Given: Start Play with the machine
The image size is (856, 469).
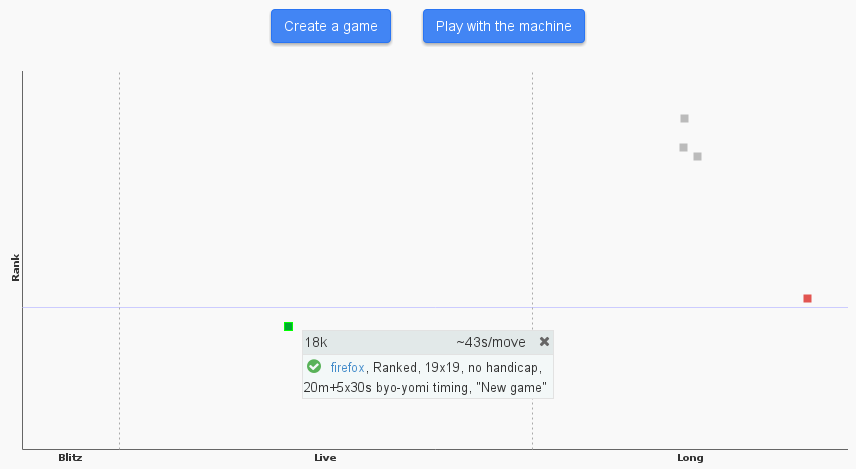Looking at the screenshot, I should pos(503,26).
